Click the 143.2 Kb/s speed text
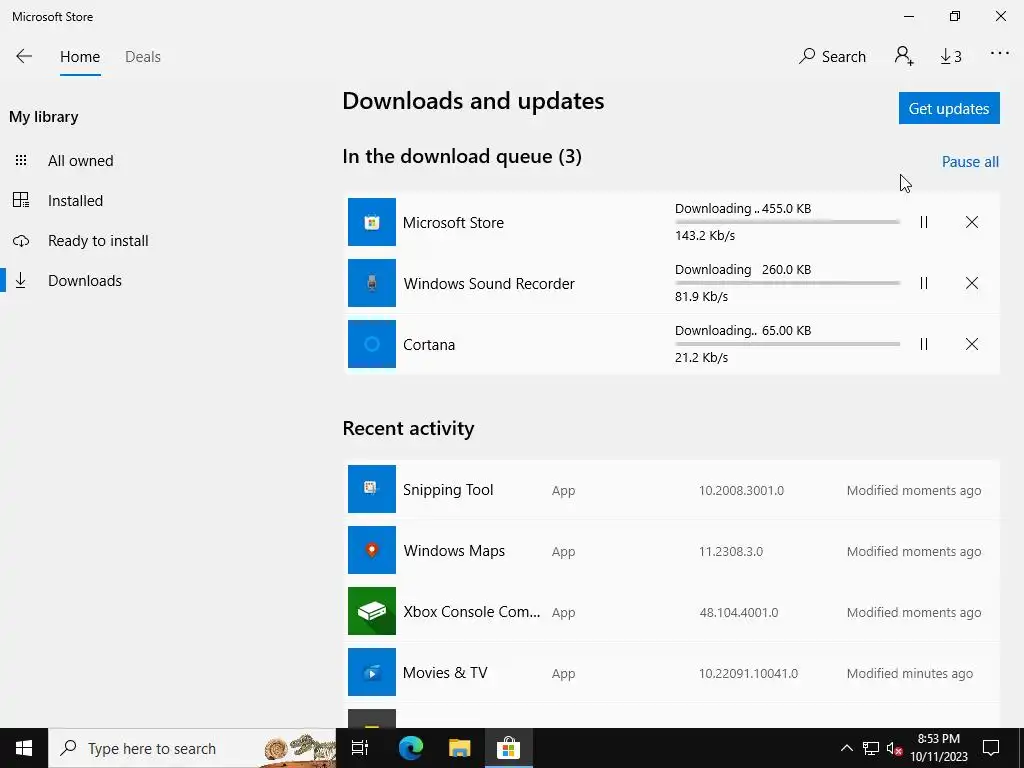Screen dimensions: 1024x768 click(x=705, y=236)
